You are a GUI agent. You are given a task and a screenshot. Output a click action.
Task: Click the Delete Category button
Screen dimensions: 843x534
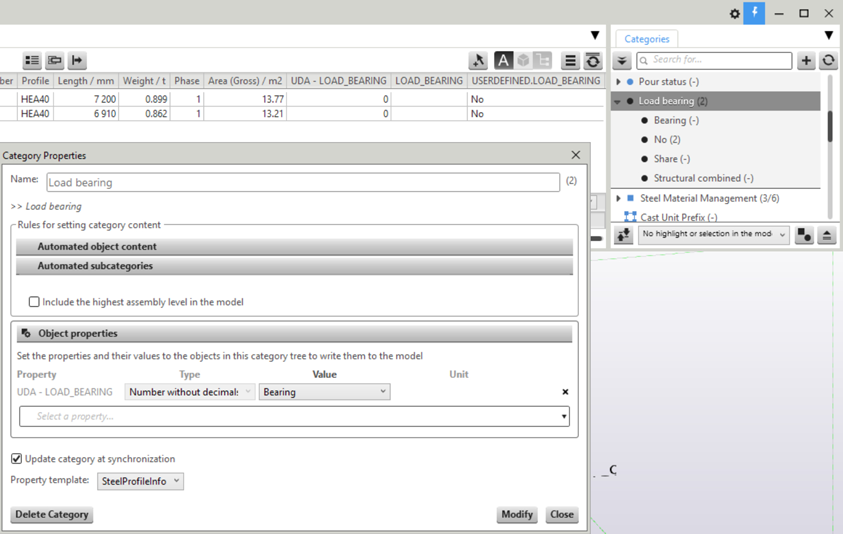click(52, 515)
